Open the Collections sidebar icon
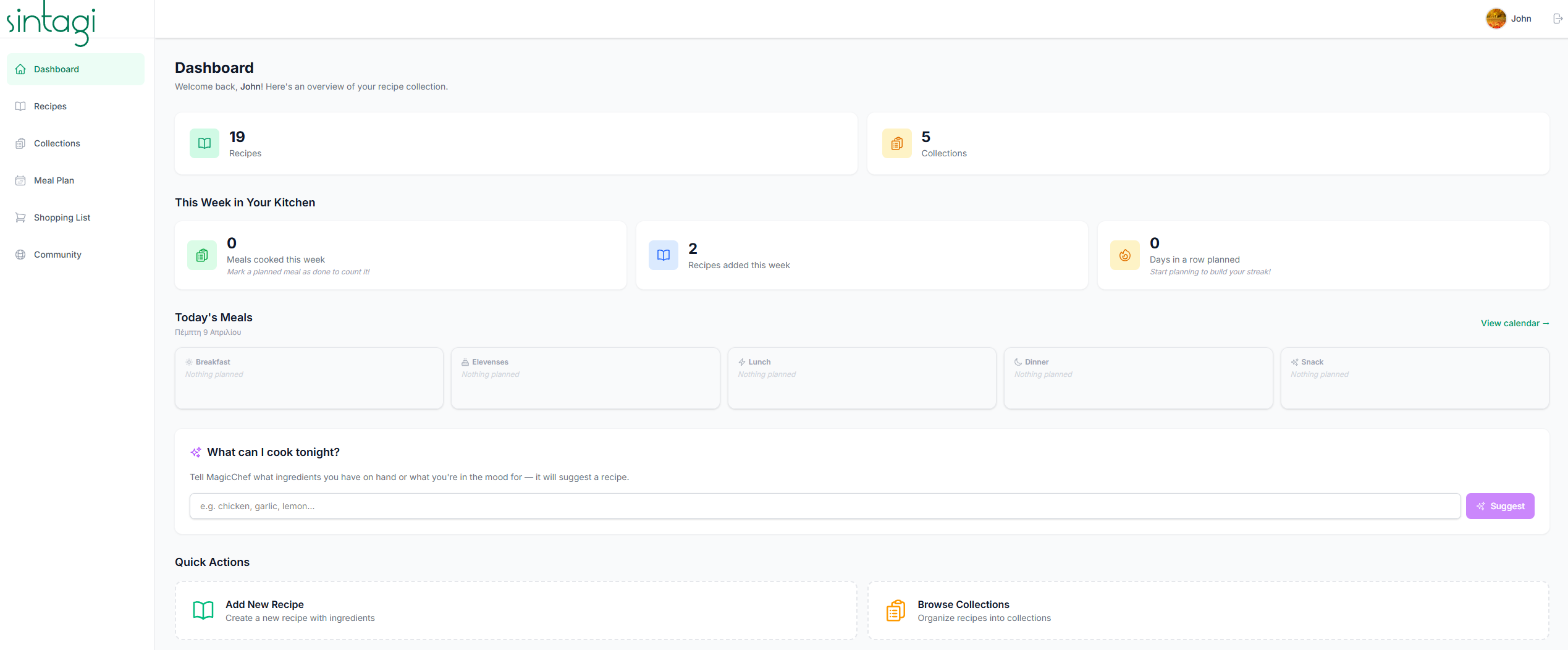Screen dimensions: 1568x650 tap(20, 143)
